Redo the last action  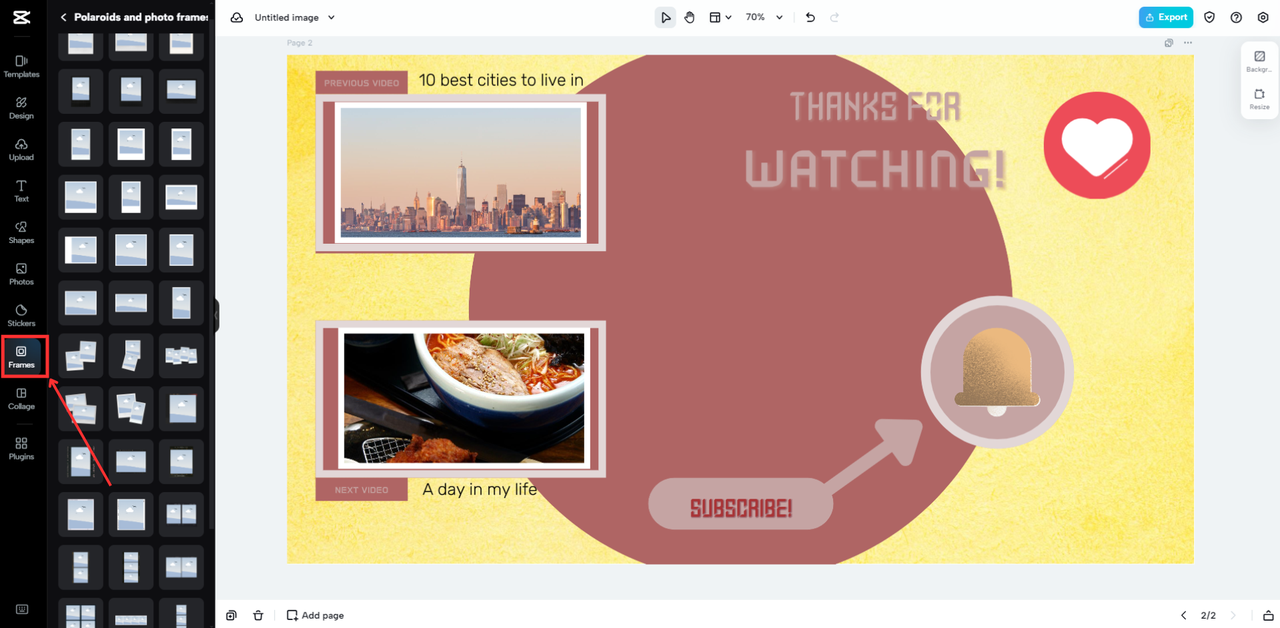coord(835,17)
